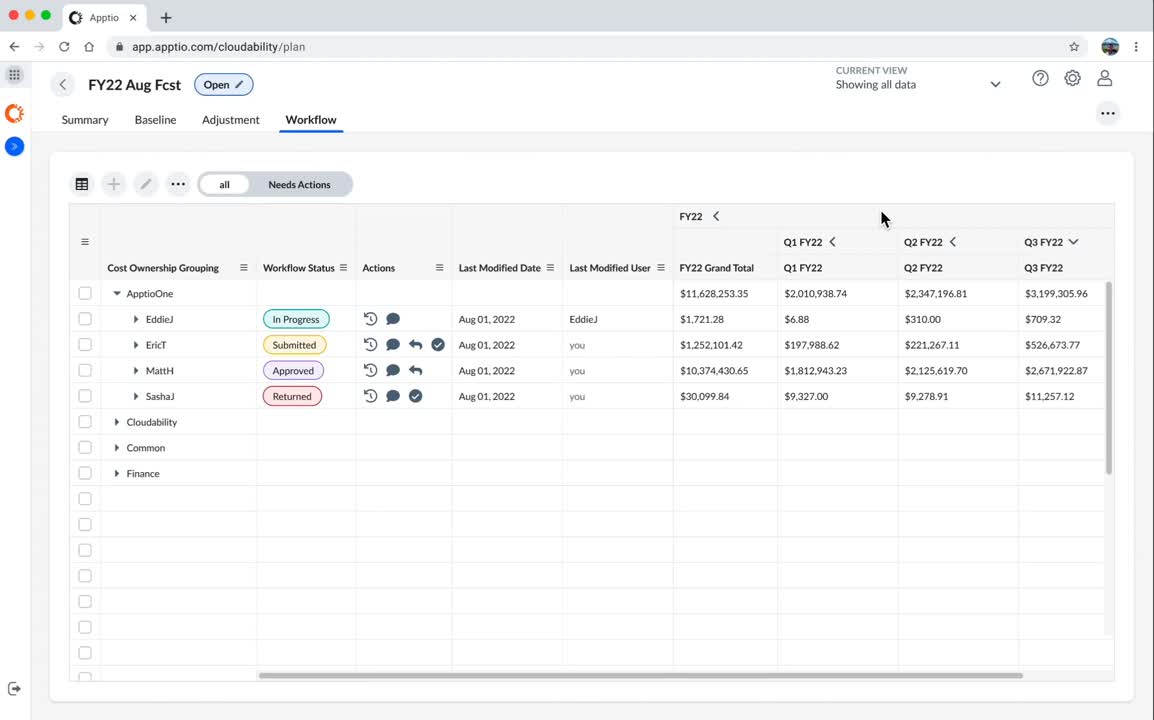The width and height of the screenshot is (1154, 720).
Task: Click the Open status edit button
Action: coord(224,85)
